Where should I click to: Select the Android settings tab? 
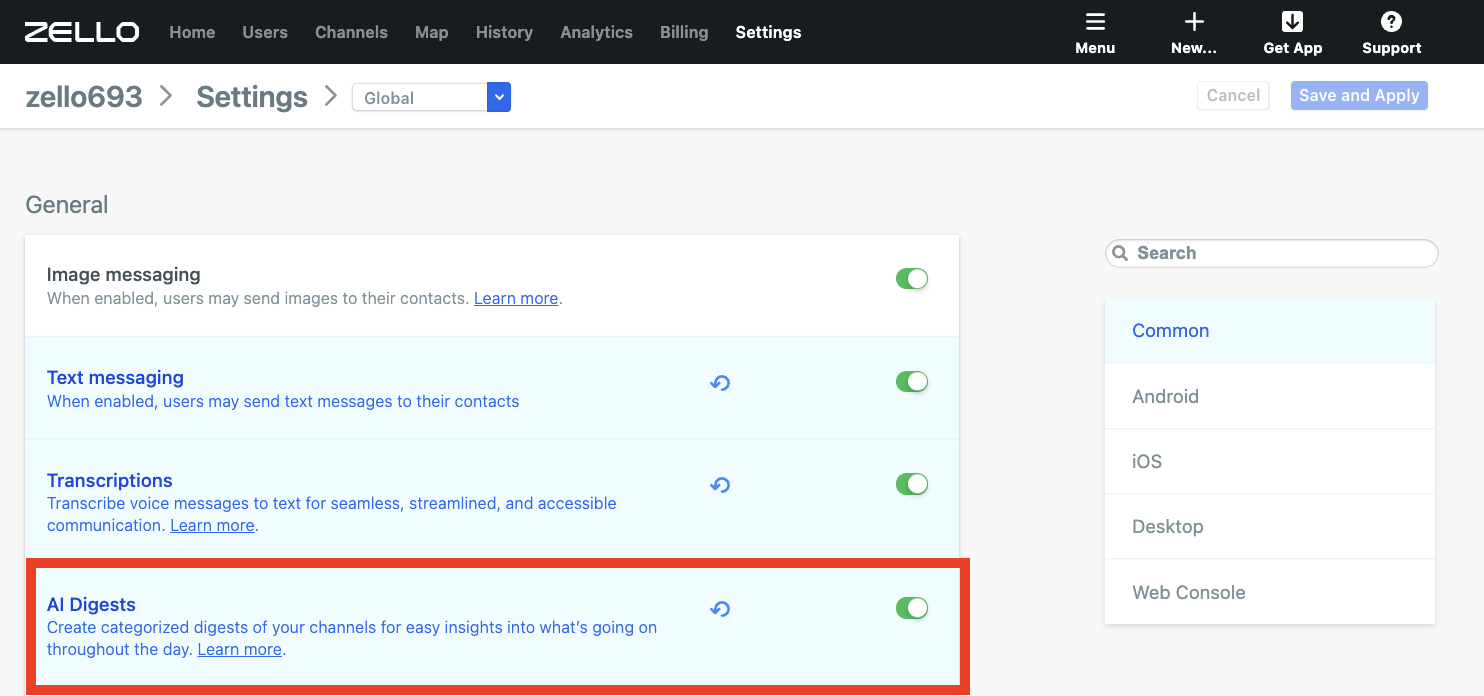coord(1270,396)
